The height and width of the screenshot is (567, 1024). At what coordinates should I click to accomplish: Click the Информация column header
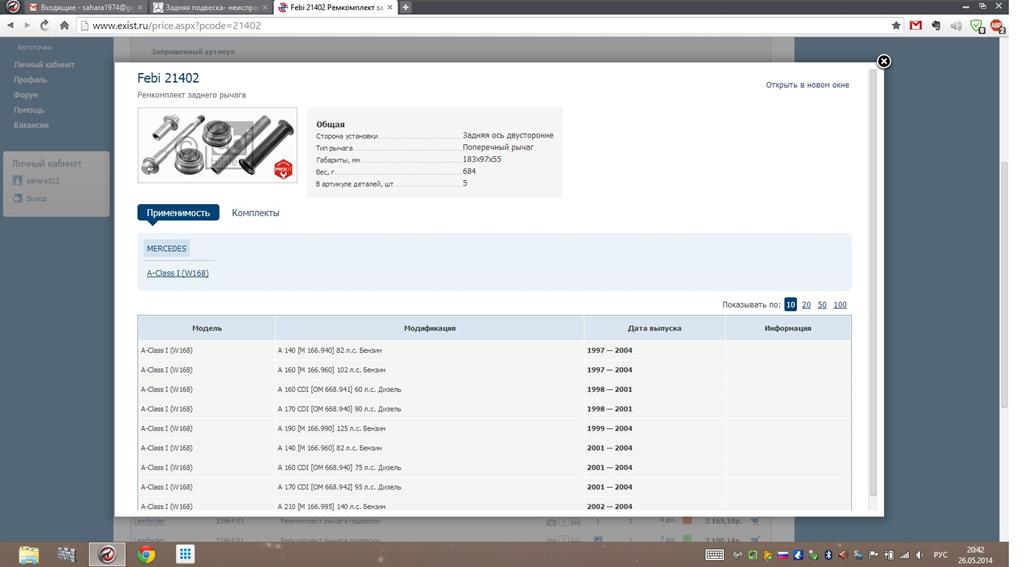coord(788,328)
